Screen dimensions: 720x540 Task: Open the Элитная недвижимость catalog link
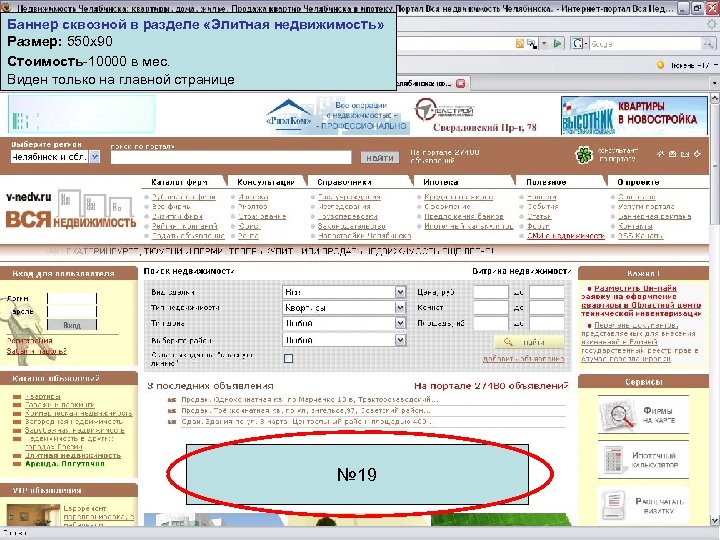point(73,456)
